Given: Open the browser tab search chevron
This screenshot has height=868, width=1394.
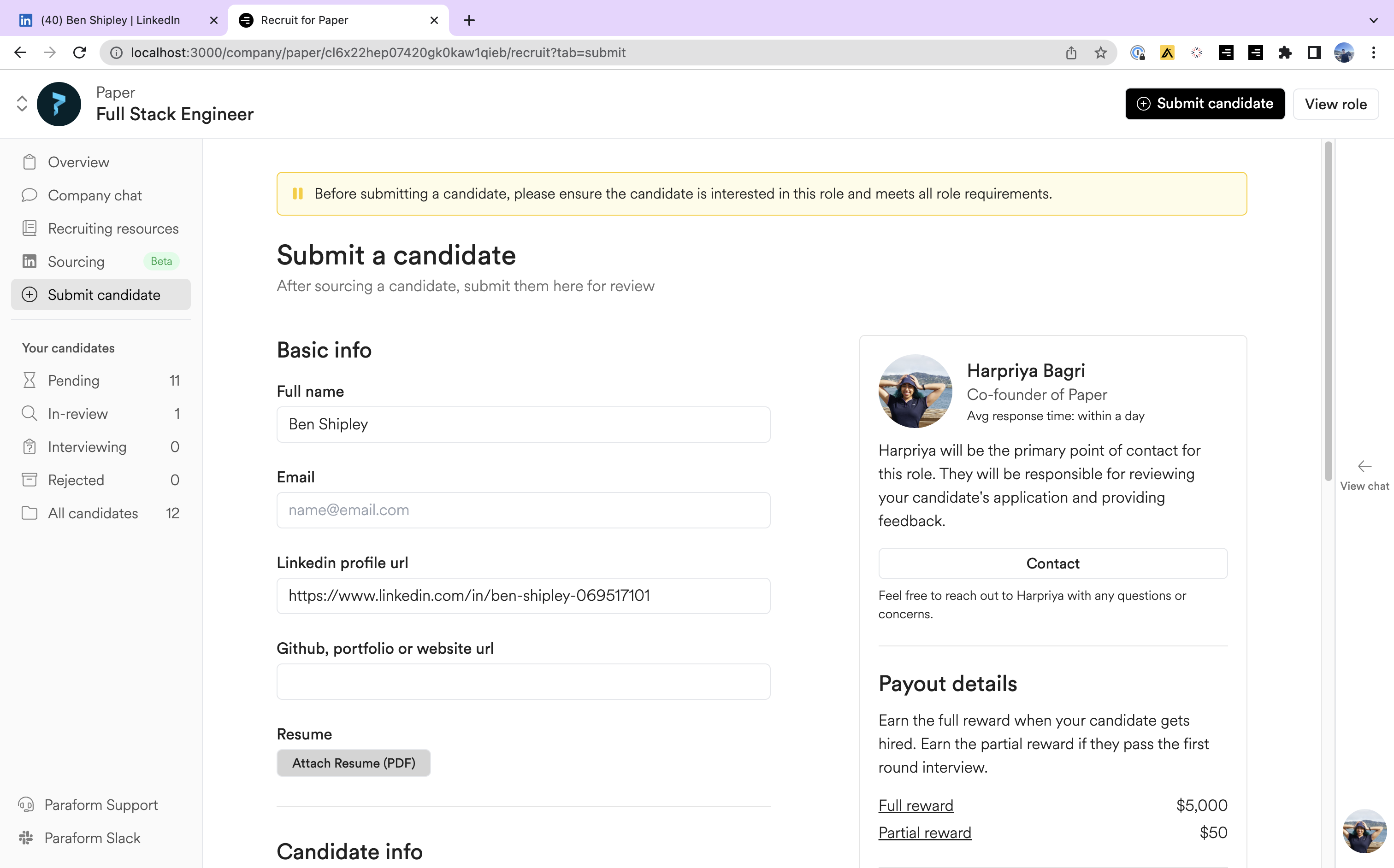Looking at the screenshot, I should coord(1373,20).
